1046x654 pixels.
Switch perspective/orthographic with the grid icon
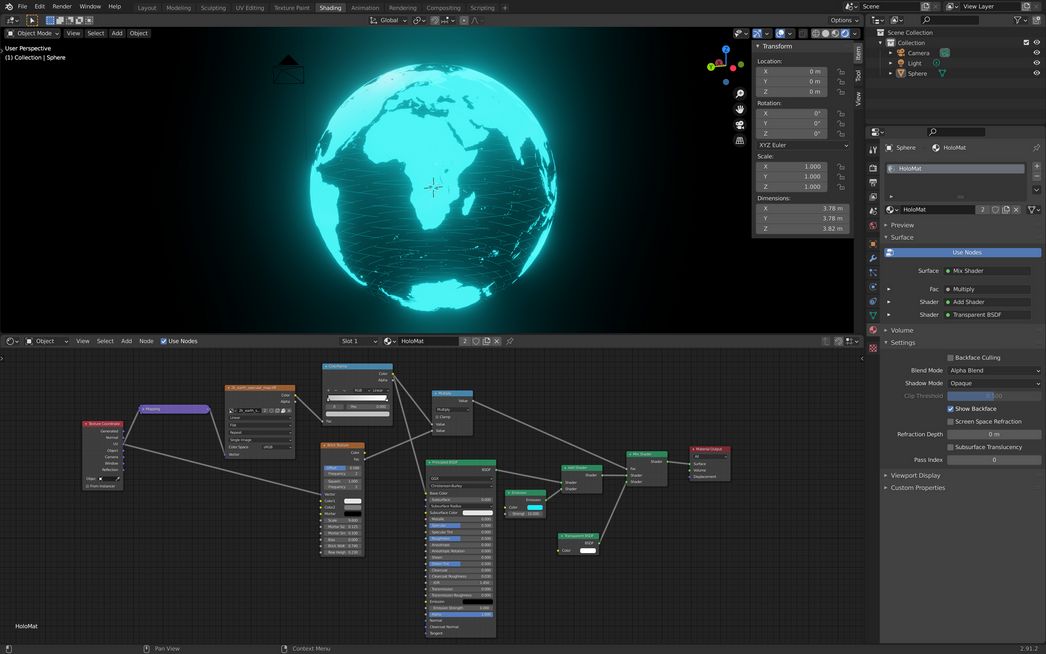[x=739, y=140]
